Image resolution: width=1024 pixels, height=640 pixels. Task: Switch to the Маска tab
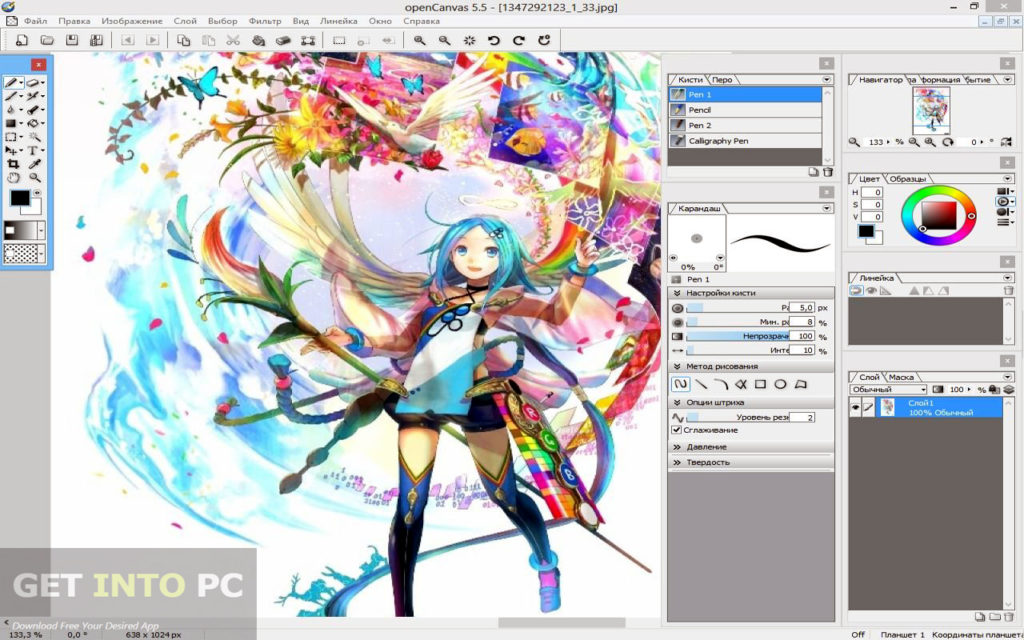(901, 377)
